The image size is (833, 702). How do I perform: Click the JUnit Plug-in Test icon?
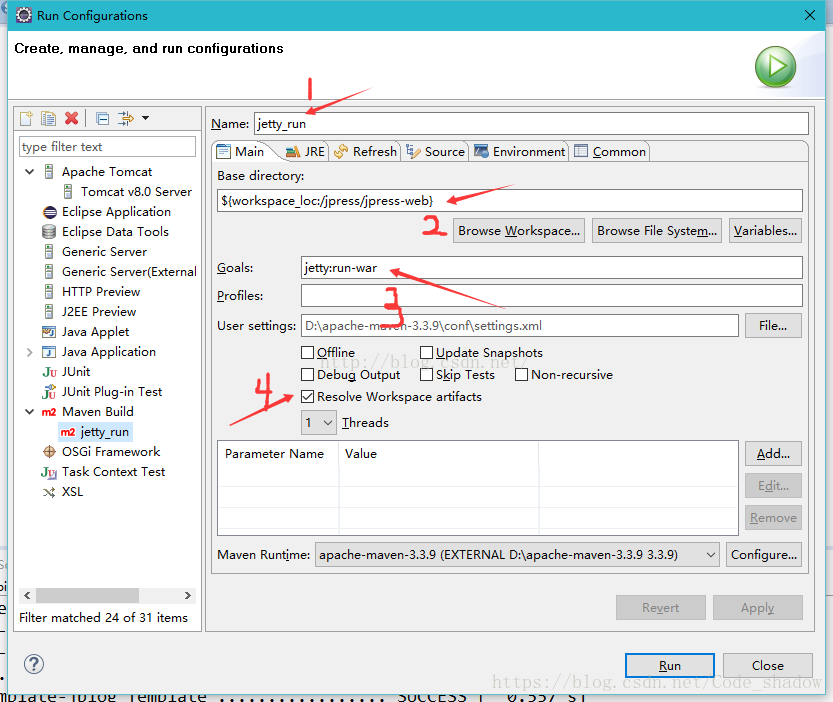tap(49, 392)
